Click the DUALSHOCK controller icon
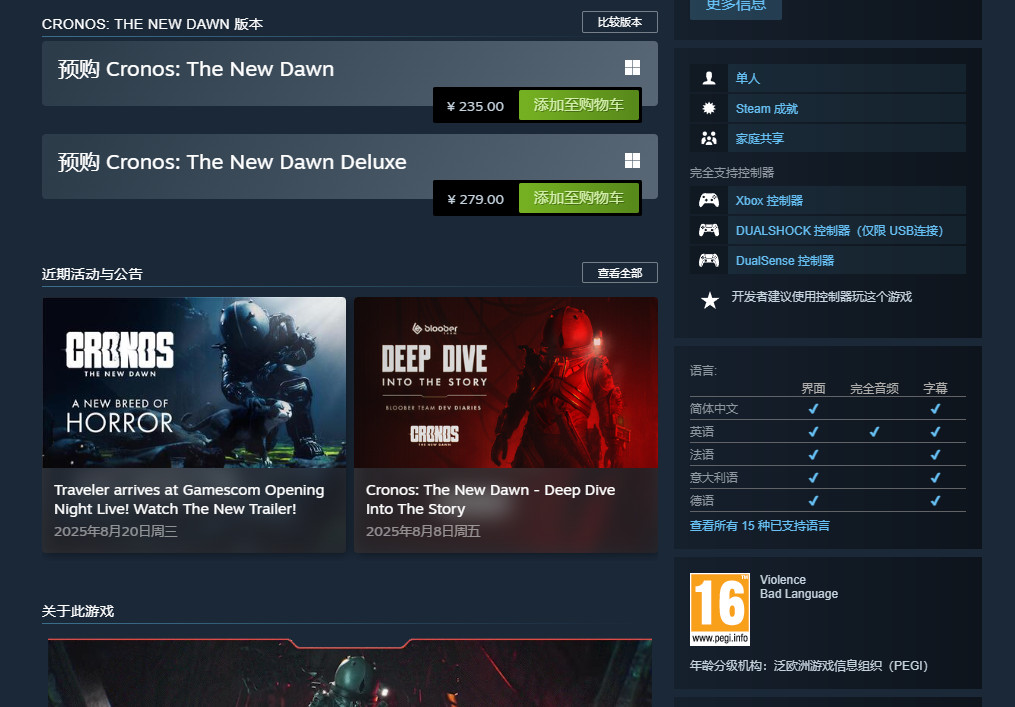This screenshot has height=707, width=1015. coord(709,230)
